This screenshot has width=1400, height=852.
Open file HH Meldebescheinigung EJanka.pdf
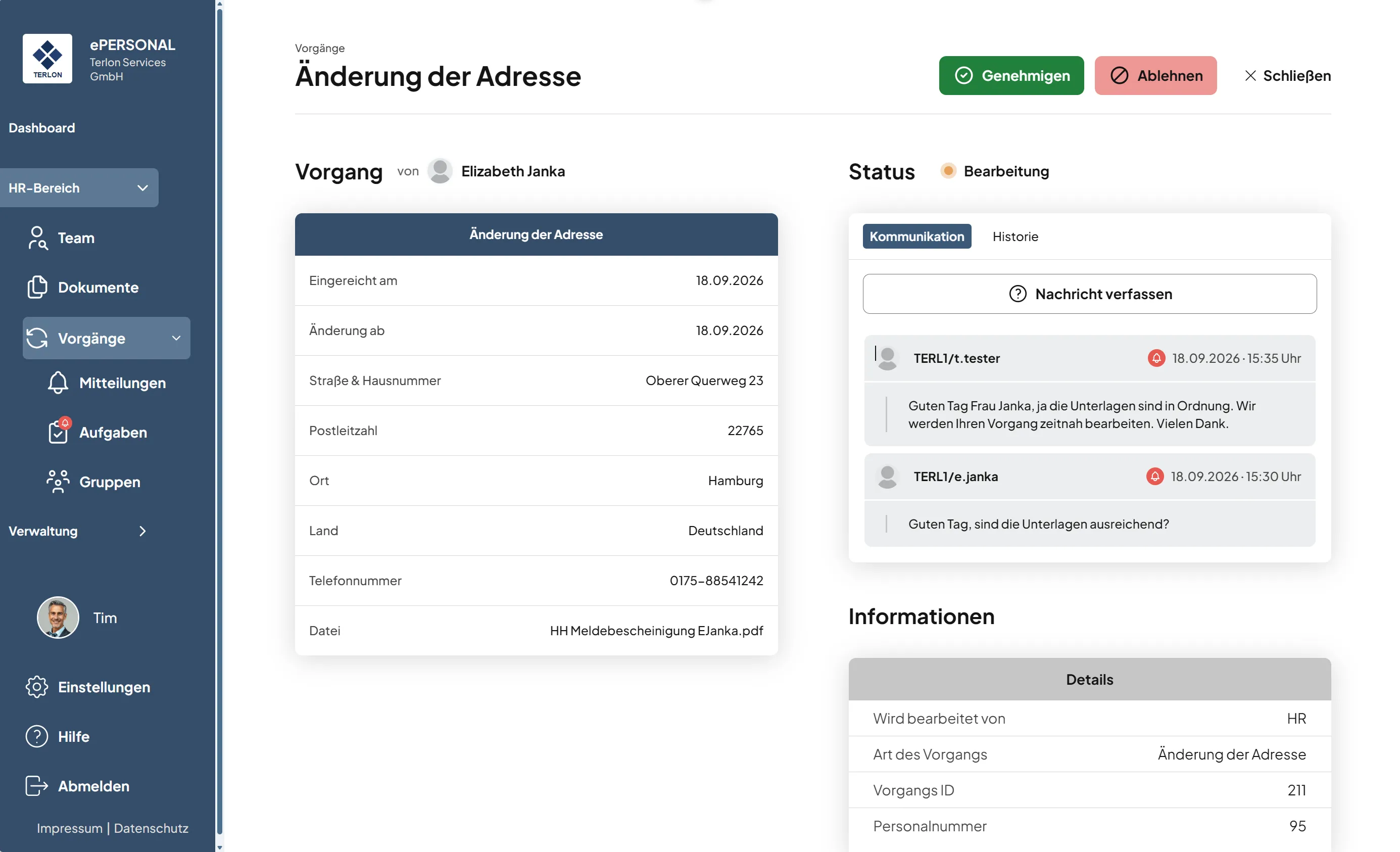pos(656,630)
